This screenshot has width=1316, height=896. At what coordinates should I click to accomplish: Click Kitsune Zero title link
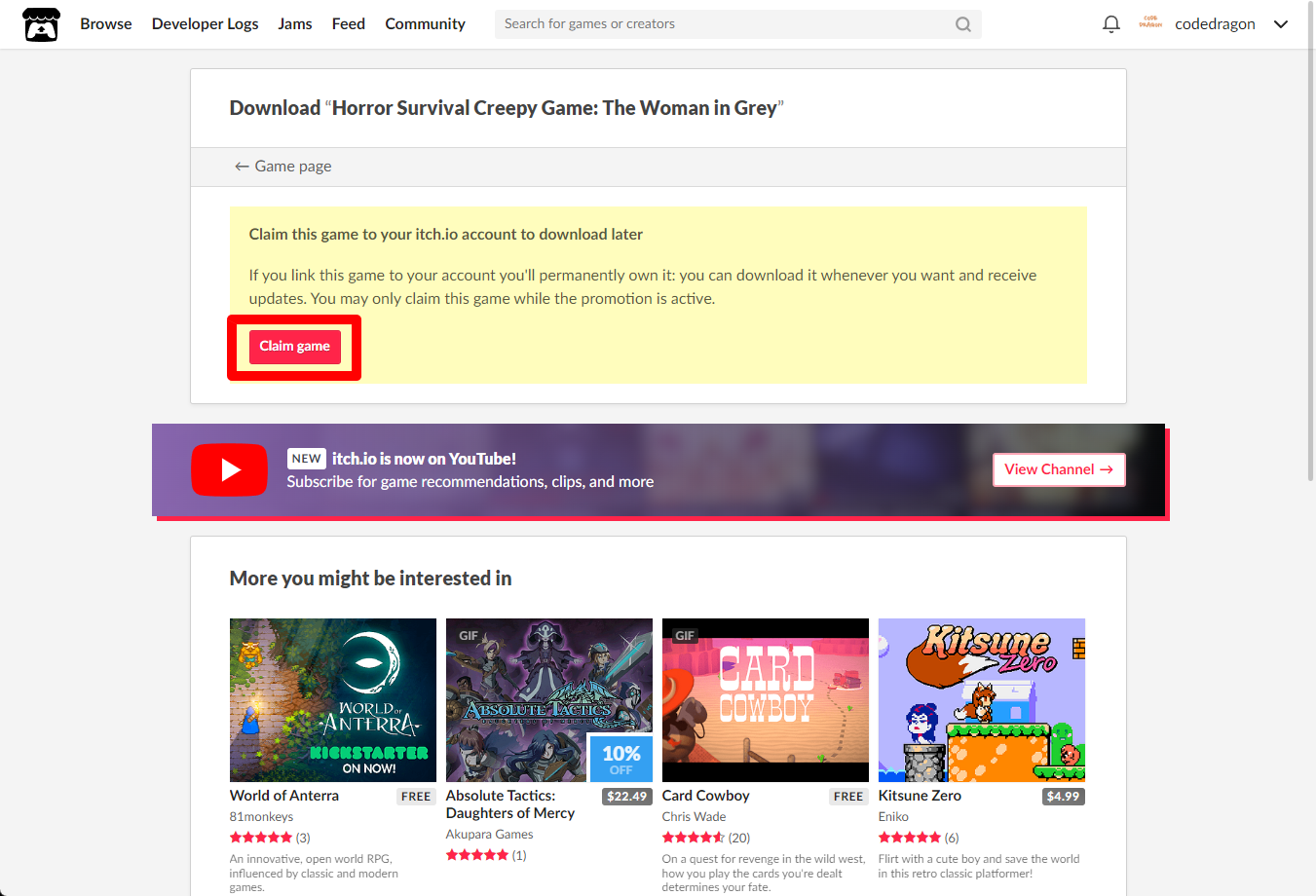920,796
